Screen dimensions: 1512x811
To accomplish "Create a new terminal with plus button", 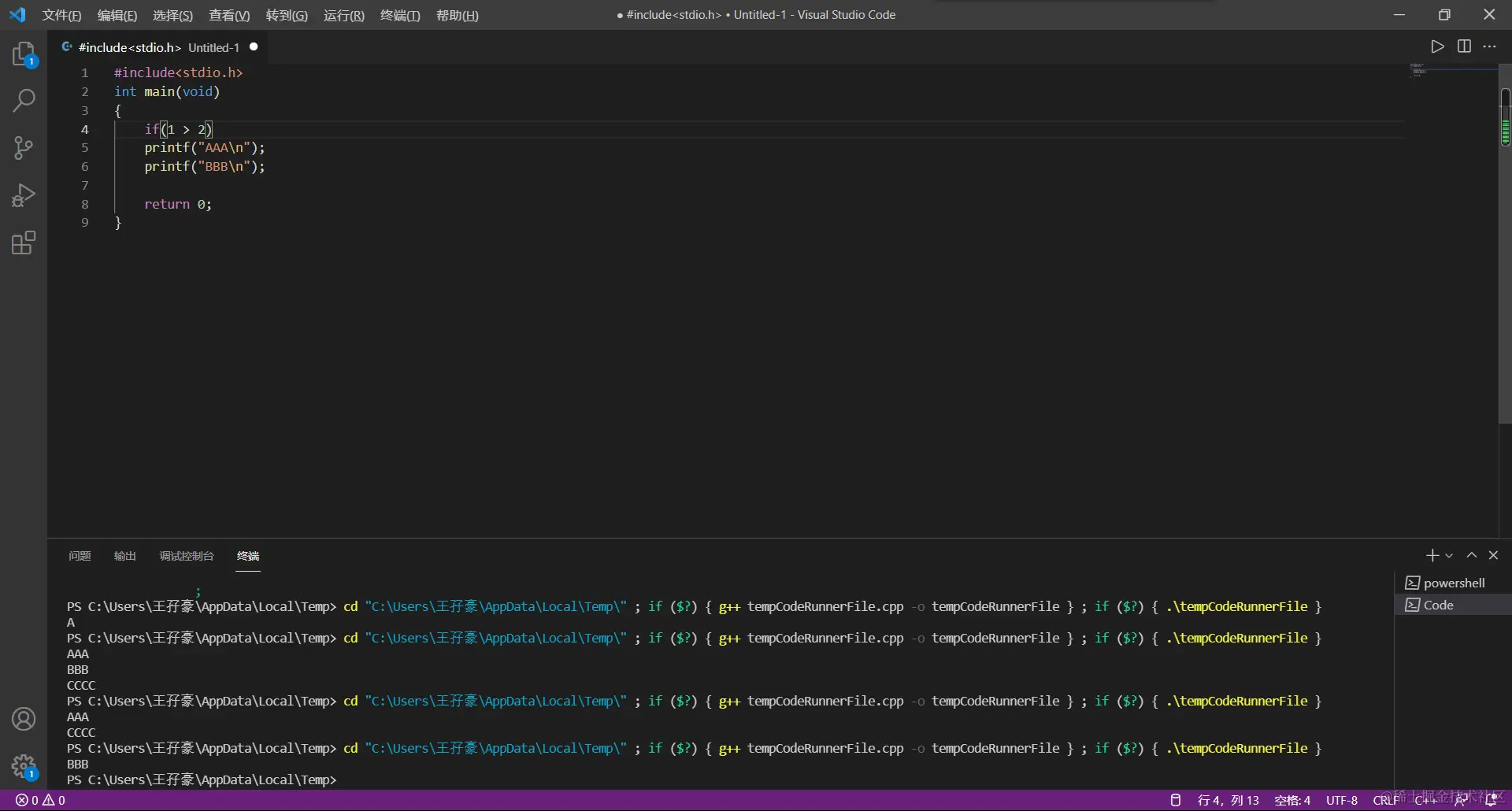I will pyautogui.click(x=1432, y=555).
